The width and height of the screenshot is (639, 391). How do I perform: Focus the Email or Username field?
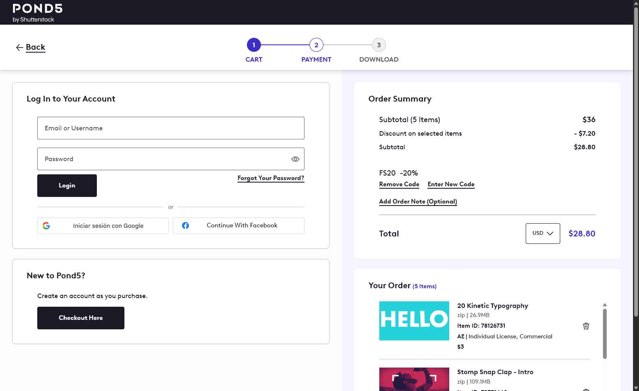point(171,128)
